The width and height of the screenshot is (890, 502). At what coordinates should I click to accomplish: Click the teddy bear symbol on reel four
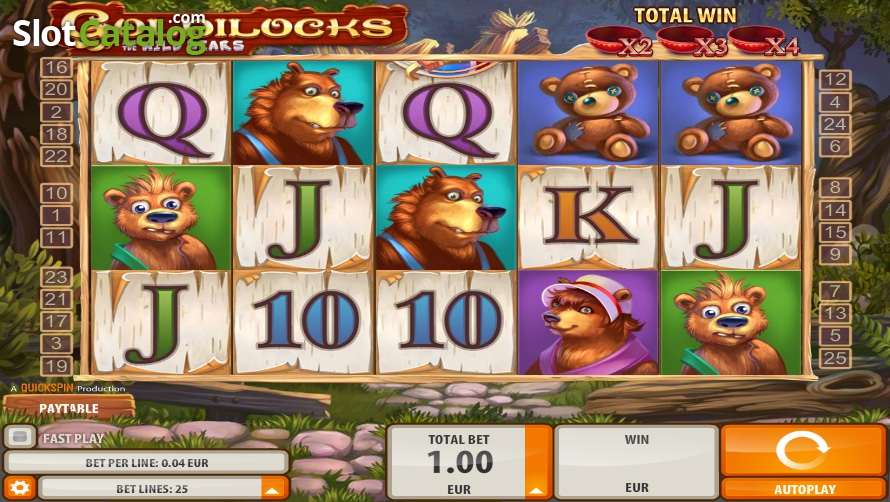click(x=588, y=112)
